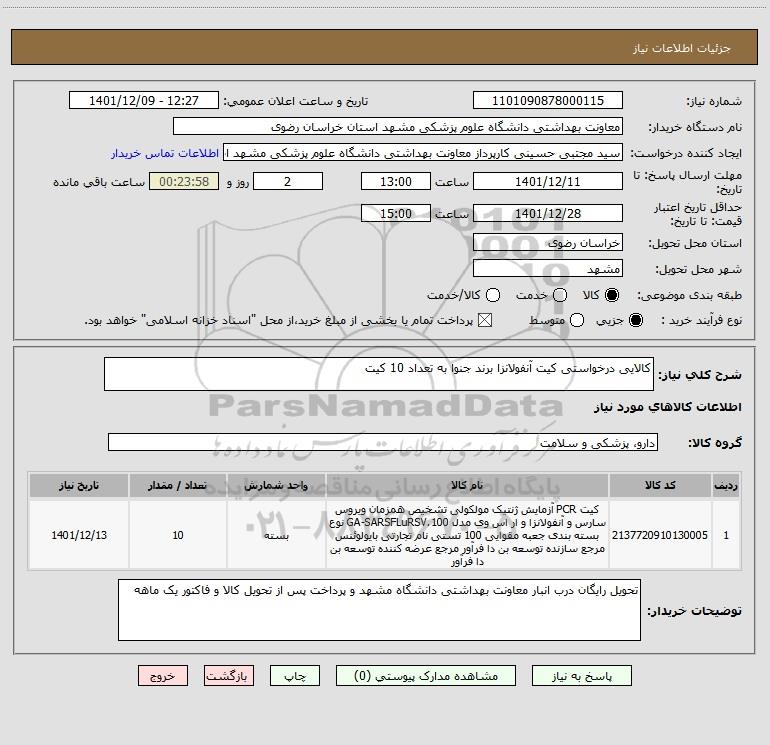The width and height of the screenshot is (770, 745).
Task: Click the نوع فرآیند خرید label
Action: tap(701, 320)
